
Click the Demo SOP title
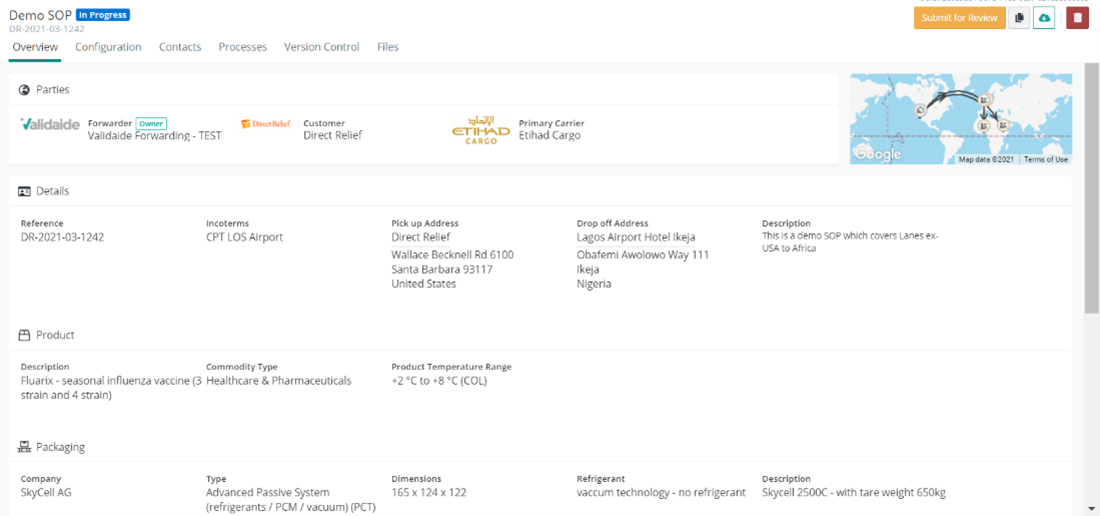(x=41, y=15)
